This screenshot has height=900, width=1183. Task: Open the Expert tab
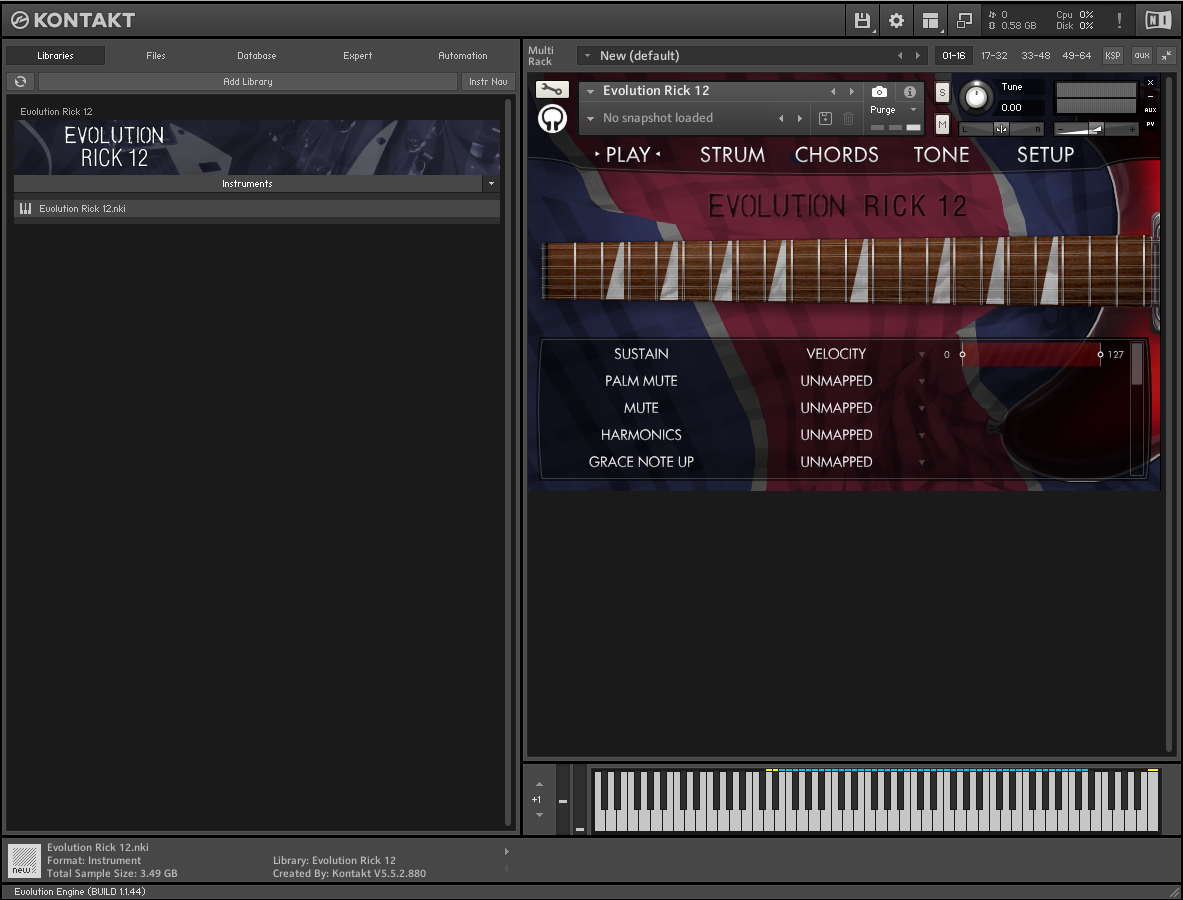click(x=358, y=56)
